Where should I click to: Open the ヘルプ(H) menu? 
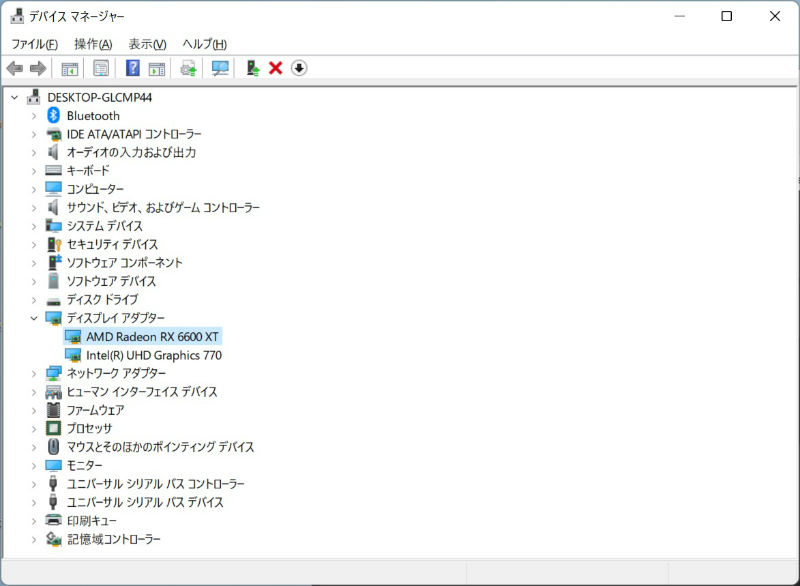click(x=205, y=44)
